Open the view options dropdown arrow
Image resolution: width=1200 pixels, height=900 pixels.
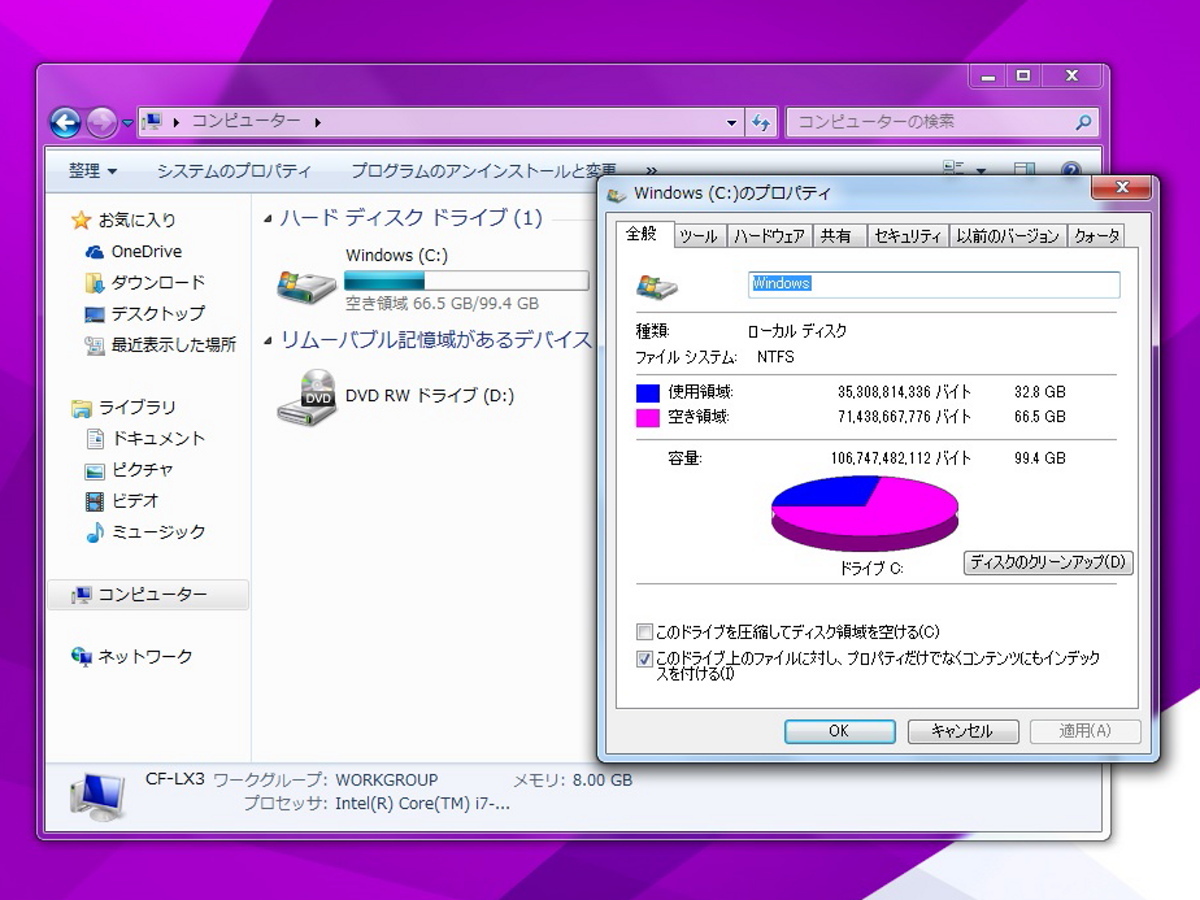pyautogui.click(x=981, y=171)
